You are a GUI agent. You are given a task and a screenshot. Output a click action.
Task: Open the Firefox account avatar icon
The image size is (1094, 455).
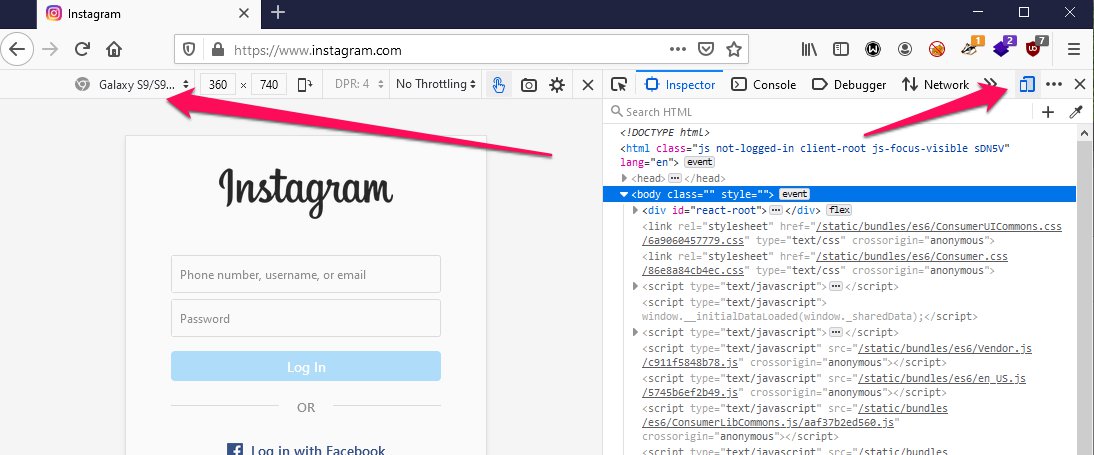905,50
